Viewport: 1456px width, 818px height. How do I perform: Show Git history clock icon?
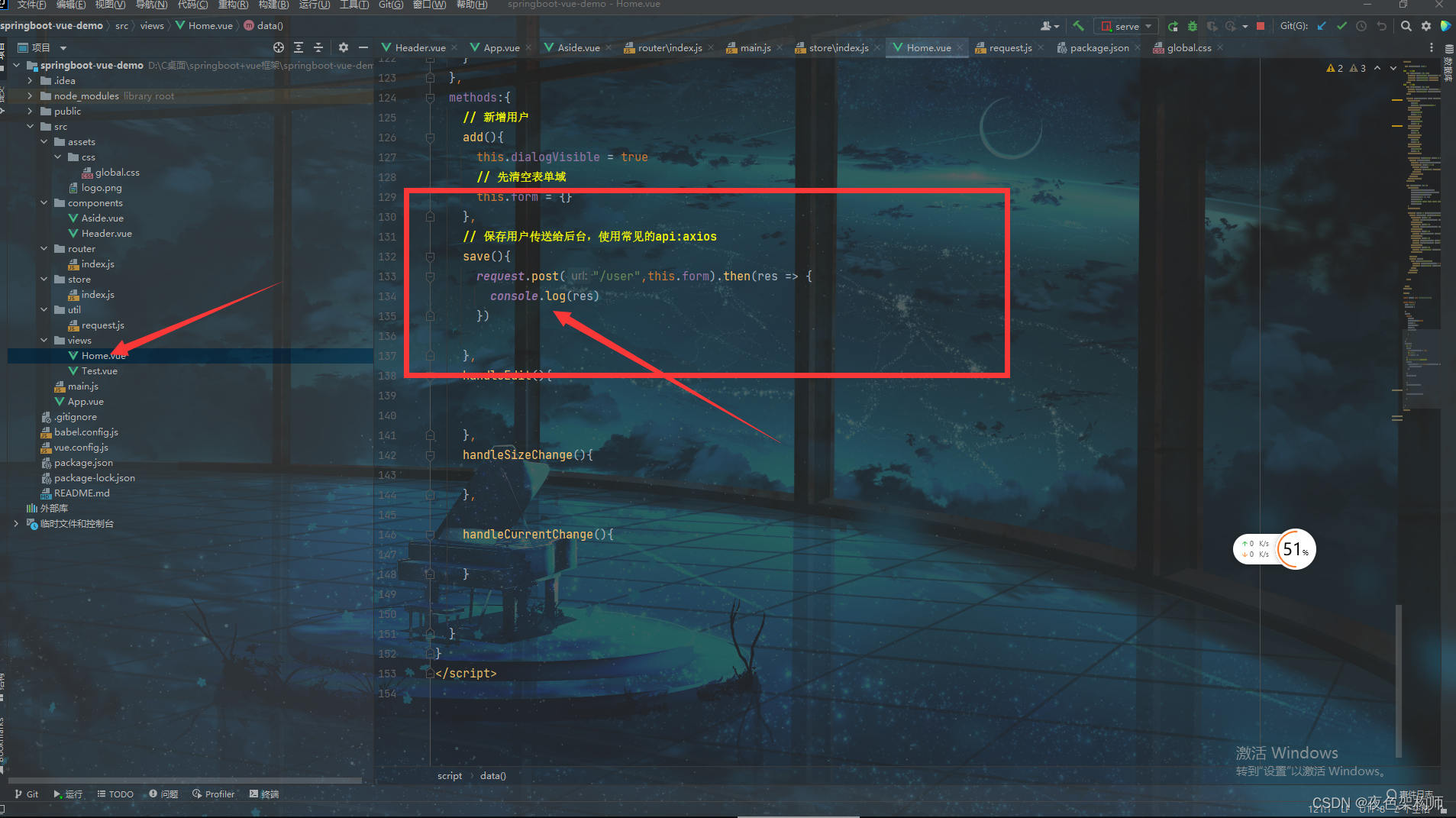tap(1361, 26)
